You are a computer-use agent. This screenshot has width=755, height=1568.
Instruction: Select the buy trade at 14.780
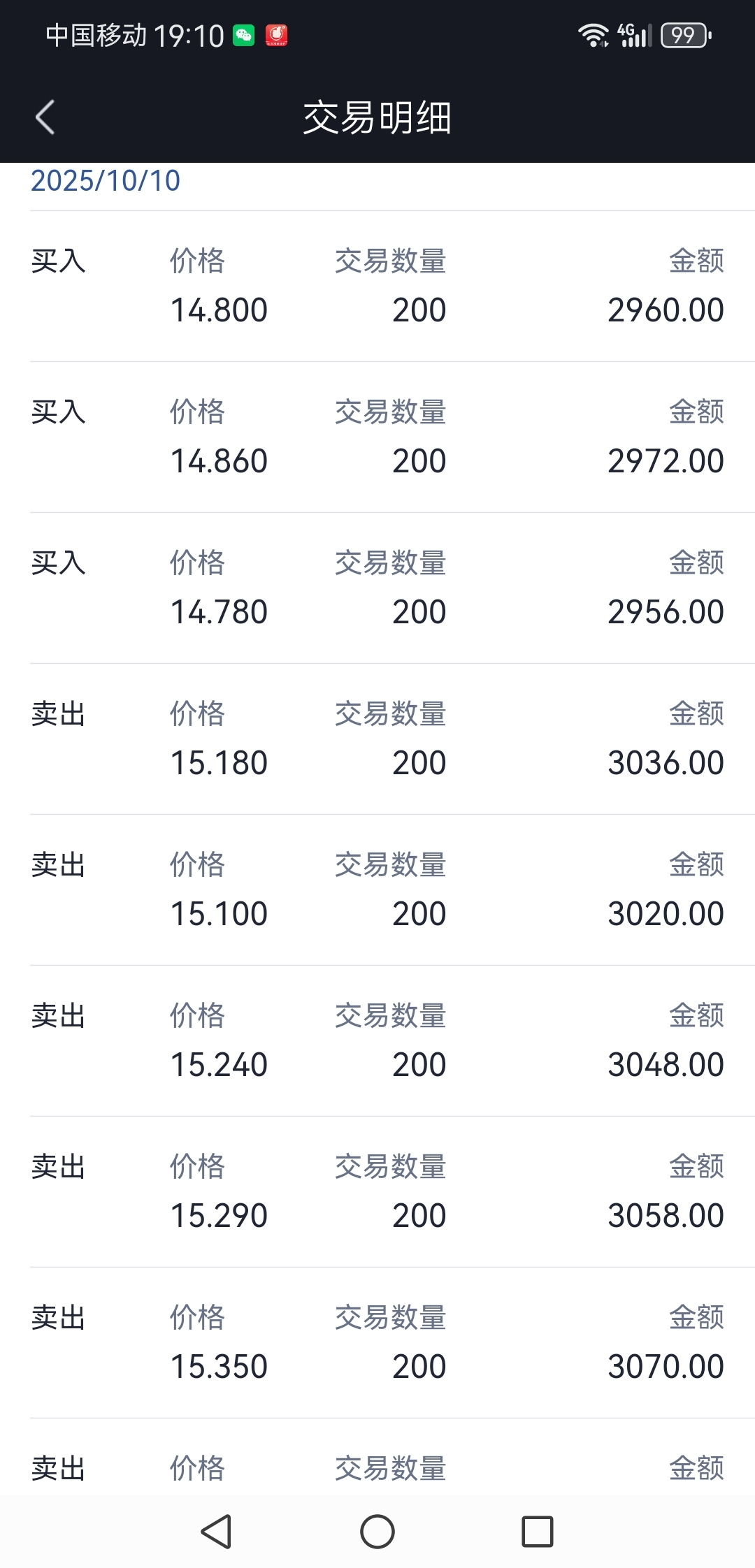377,588
